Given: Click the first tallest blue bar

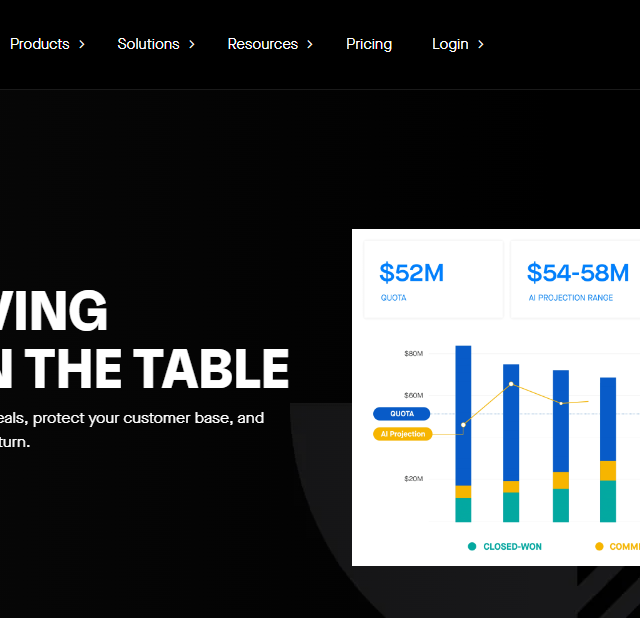Looking at the screenshot, I should pyautogui.click(x=463, y=416).
